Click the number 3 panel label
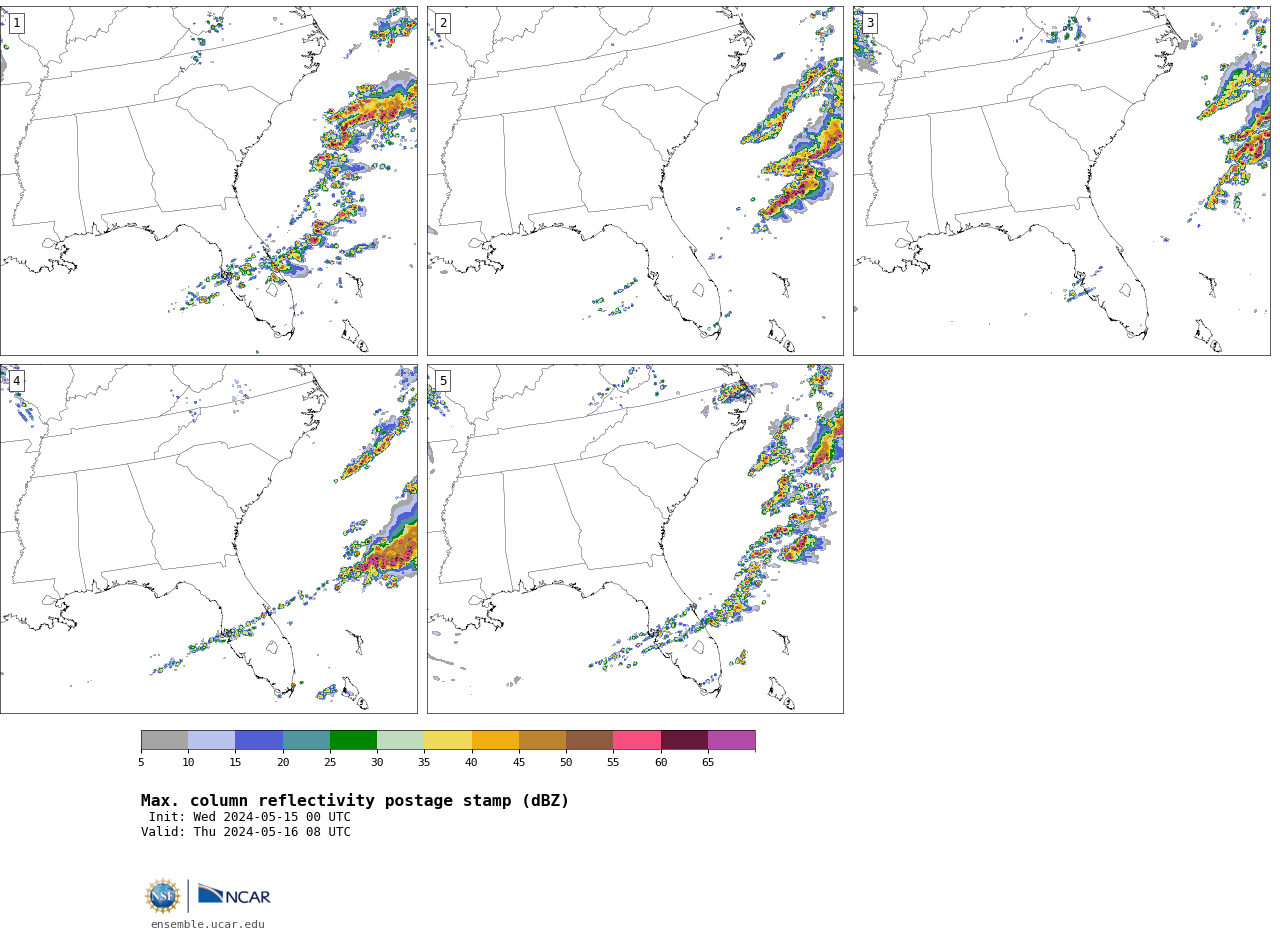The image size is (1280, 936). pos(869,23)
